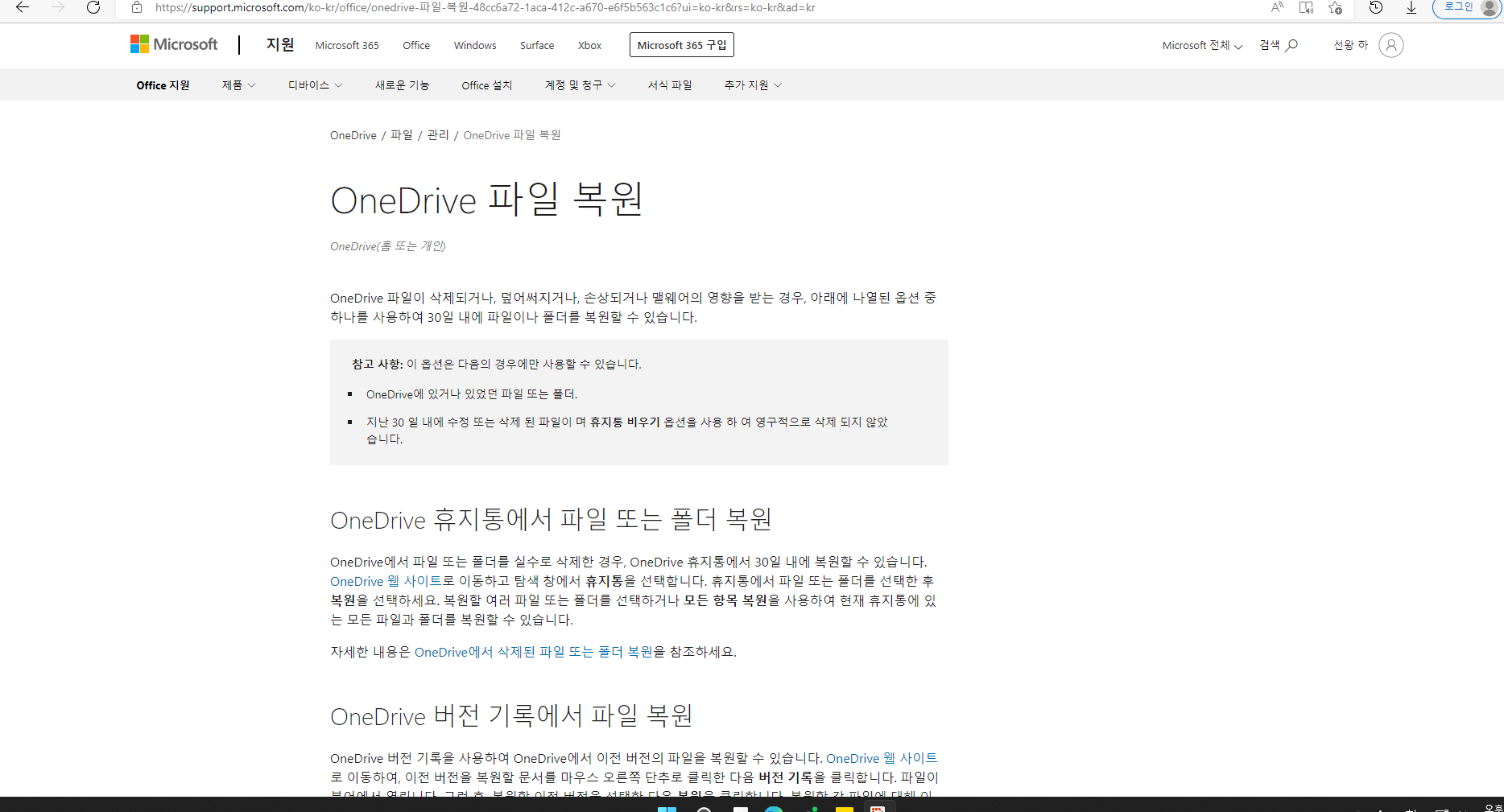Click the OneDrive 버전 기록에서 파일 복원 heading
Viewport: 1504px width, 812px height.
point(512,715)
